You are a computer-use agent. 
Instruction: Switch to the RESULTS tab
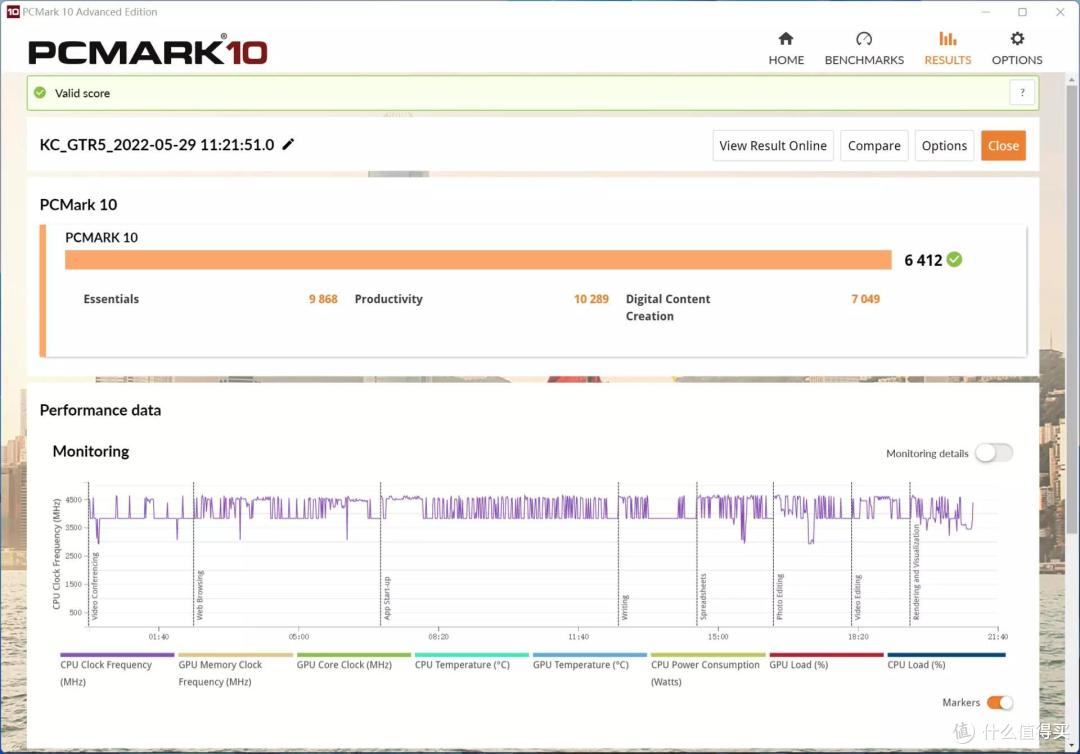947,49
